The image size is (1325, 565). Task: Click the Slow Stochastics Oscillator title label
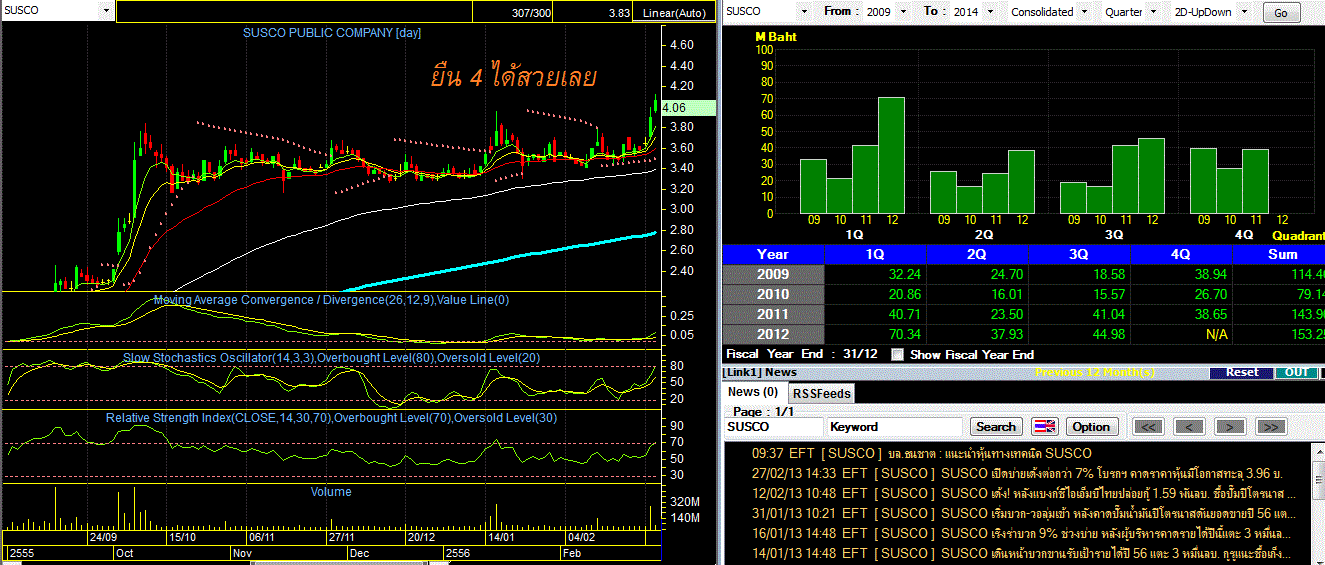[x=331, y=357]
